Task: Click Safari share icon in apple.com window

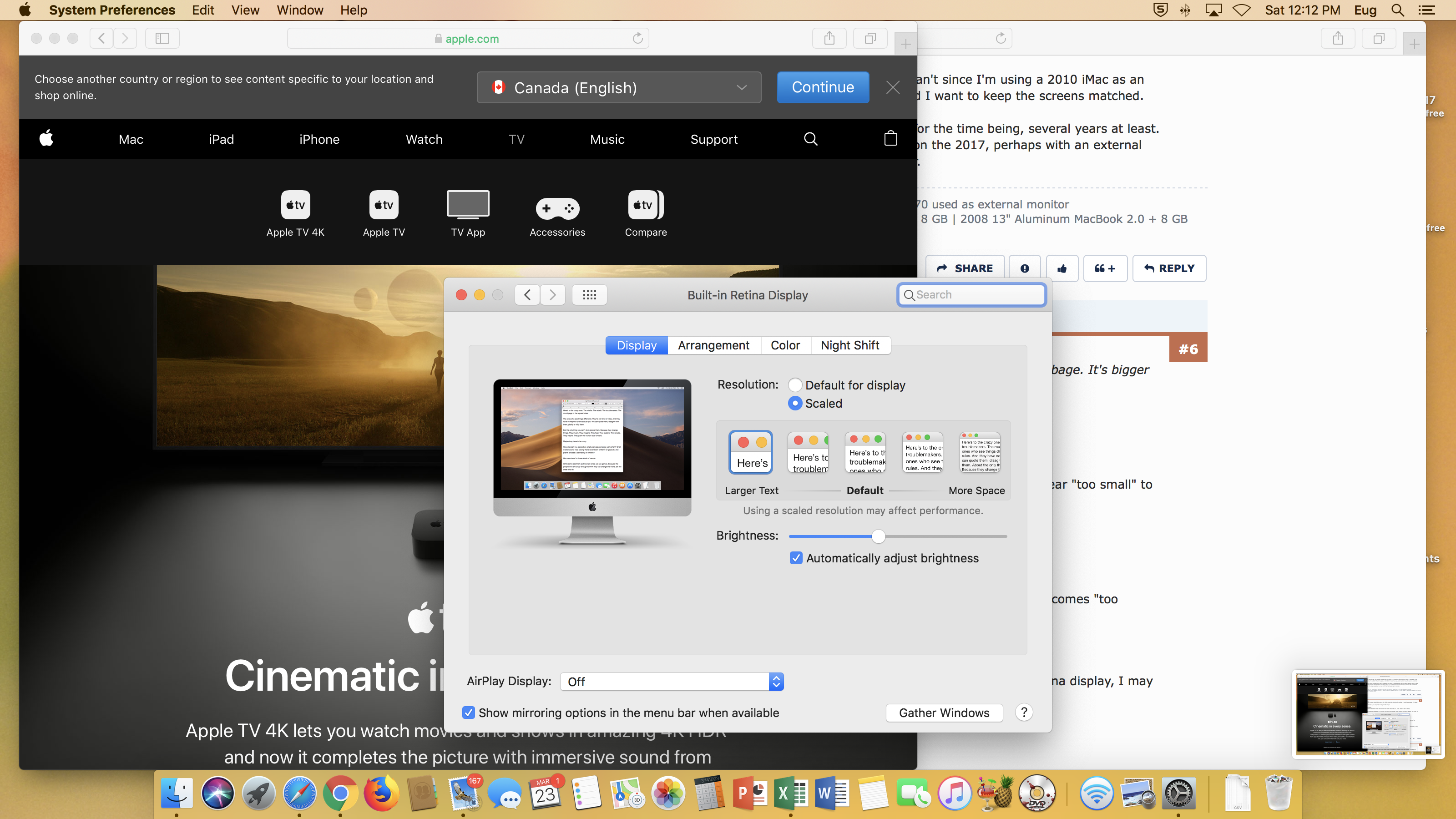Action: 829,38
